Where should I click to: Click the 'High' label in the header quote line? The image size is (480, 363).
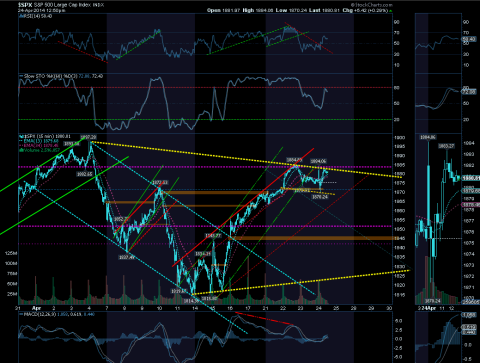coord(248,10)
